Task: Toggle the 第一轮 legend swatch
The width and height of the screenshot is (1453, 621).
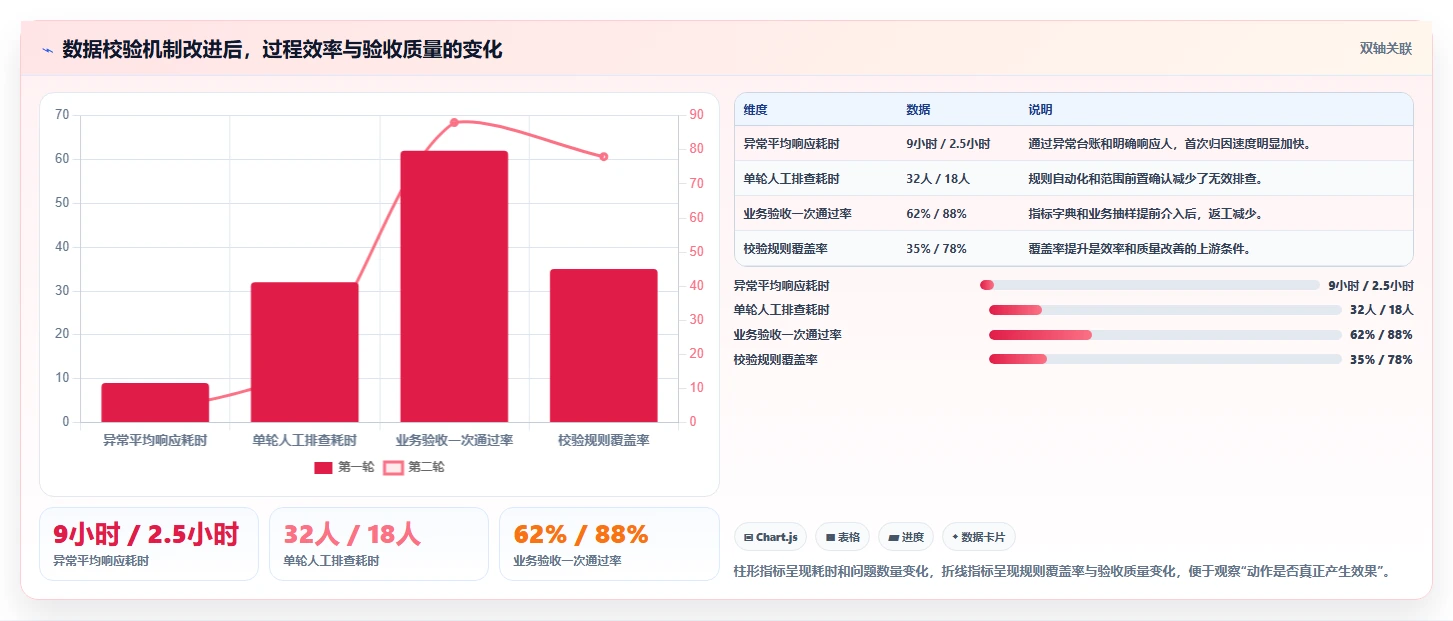Action: point(323,467)
